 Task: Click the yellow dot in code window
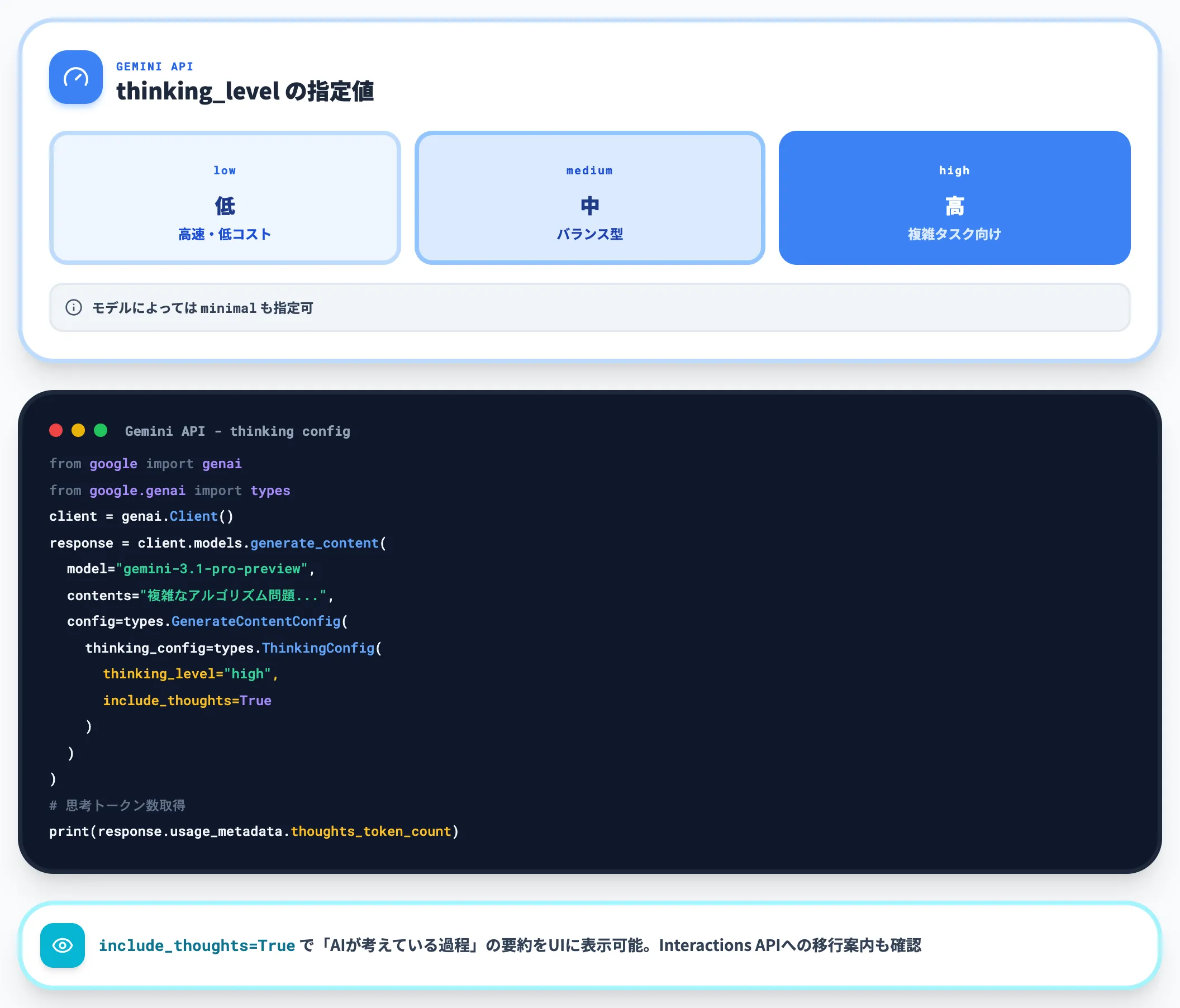pos(78,431)
